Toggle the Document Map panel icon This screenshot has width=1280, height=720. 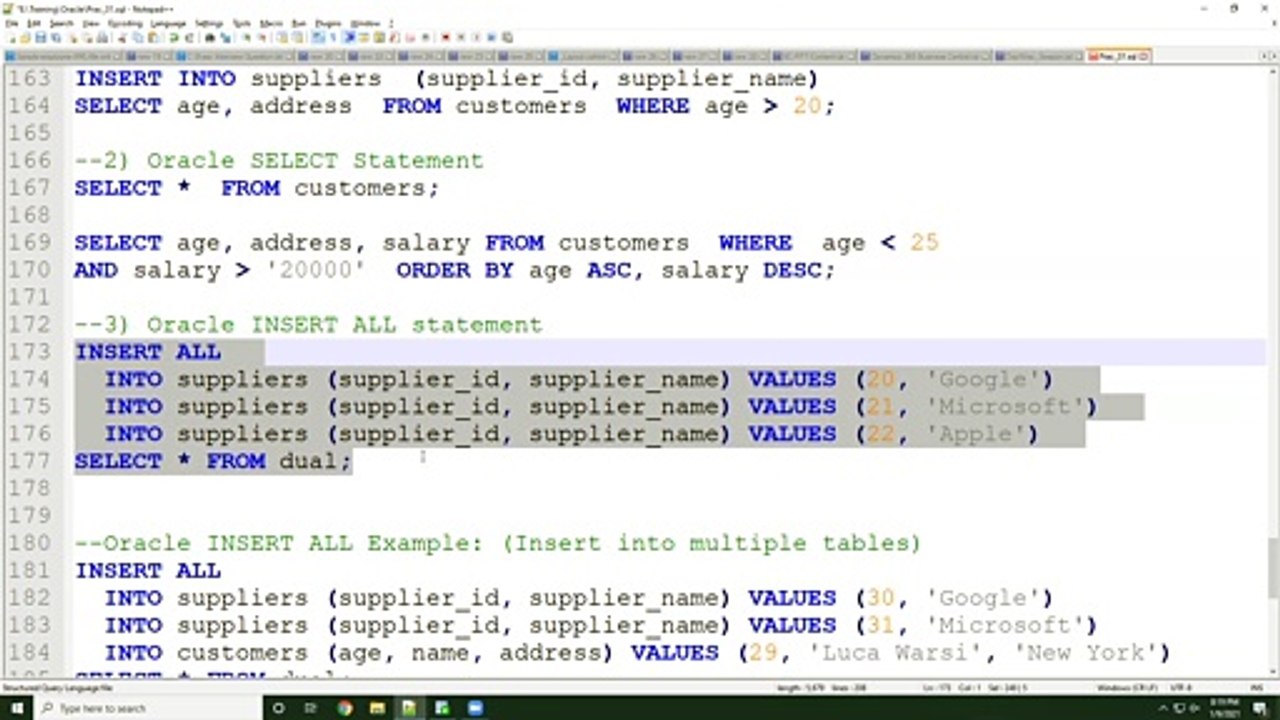[x=379, y=37]
